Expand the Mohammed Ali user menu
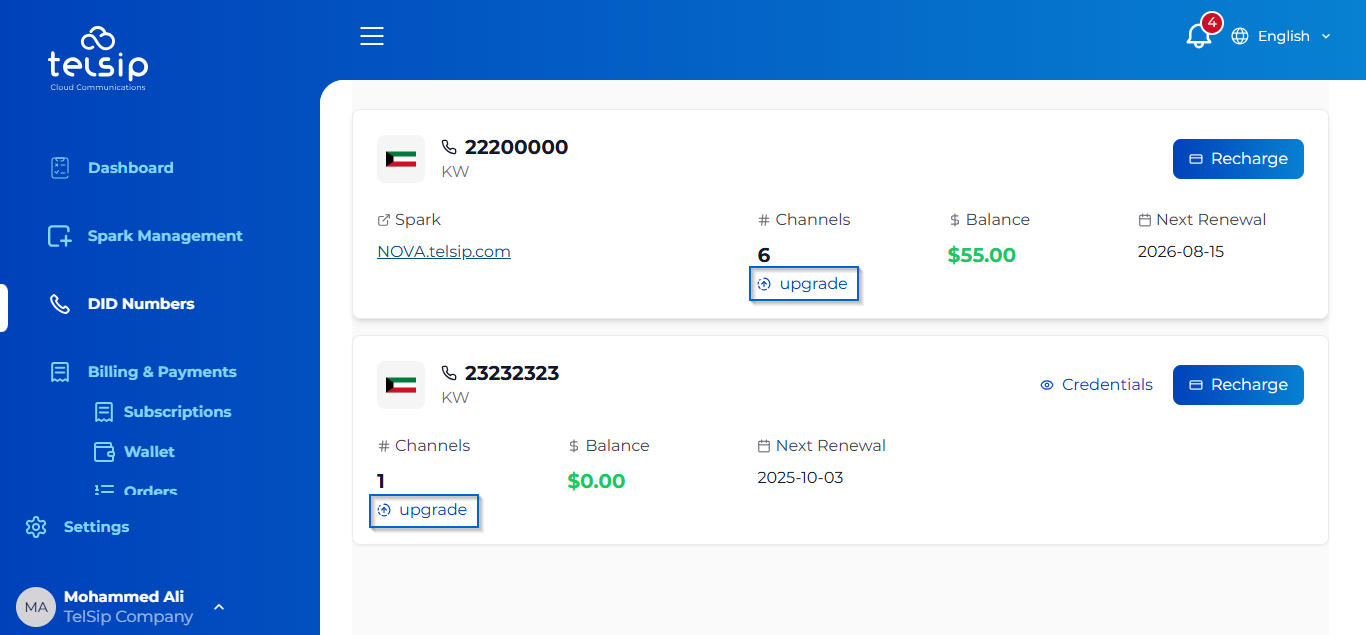The height and width of the screenshot is (635, 1366). [218, 606]
